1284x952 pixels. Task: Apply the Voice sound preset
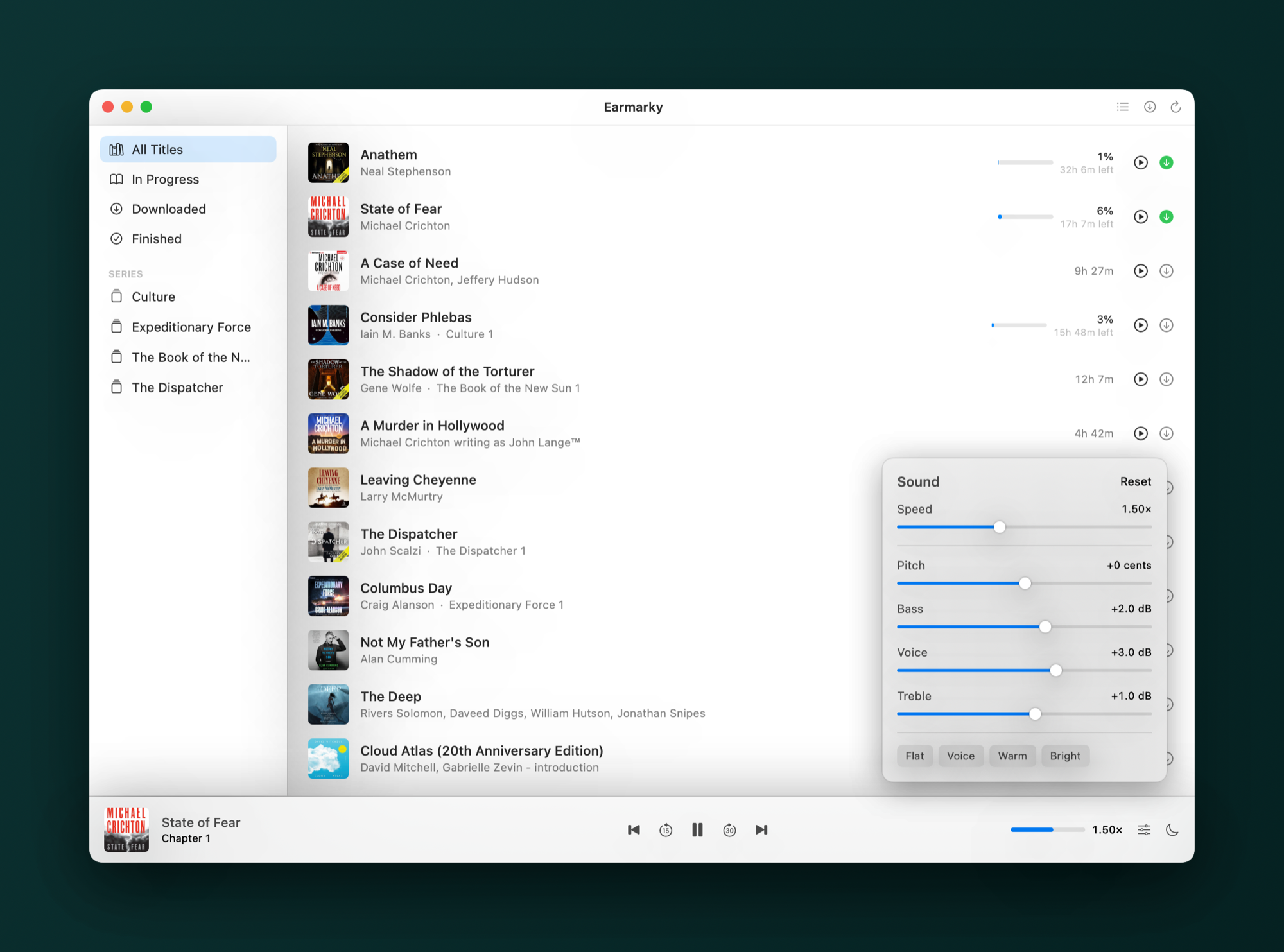960,756
